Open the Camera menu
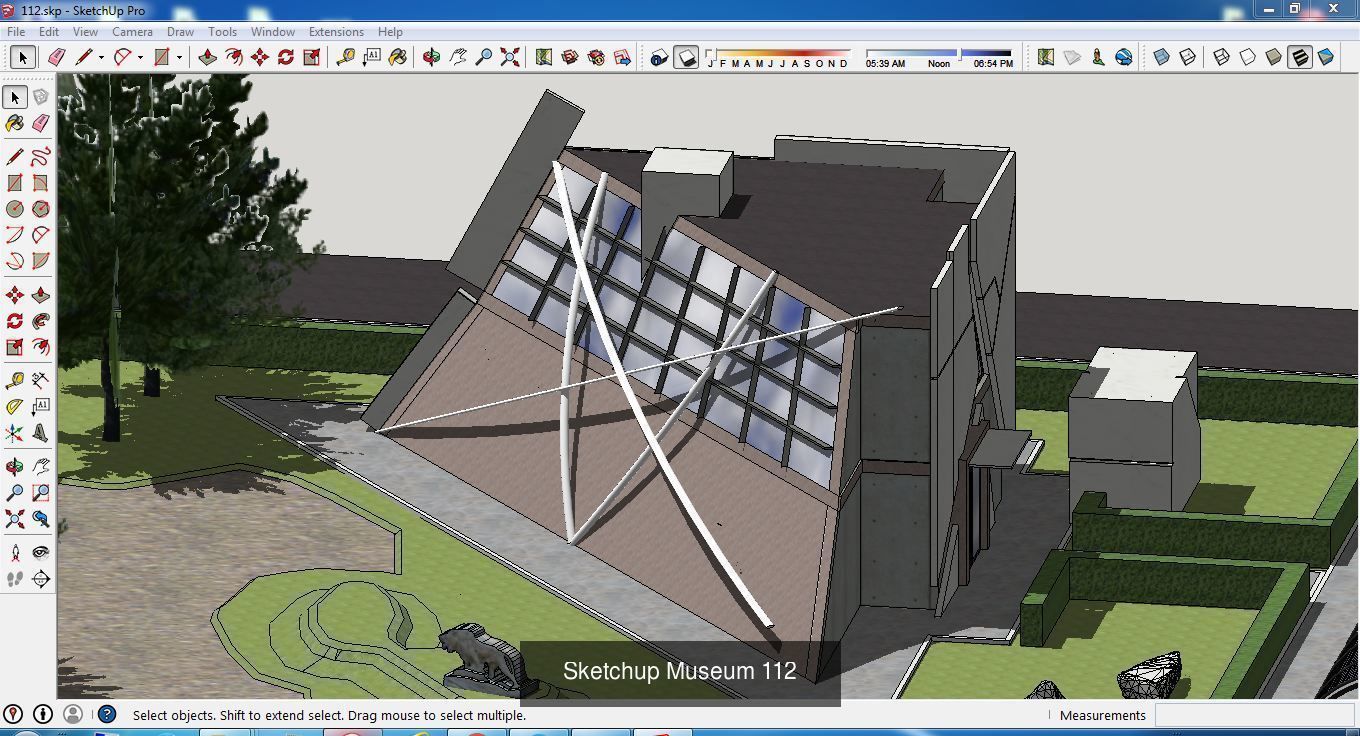Image resolution: width=1360 pixels, height=736 pixels. coord(132,31)
